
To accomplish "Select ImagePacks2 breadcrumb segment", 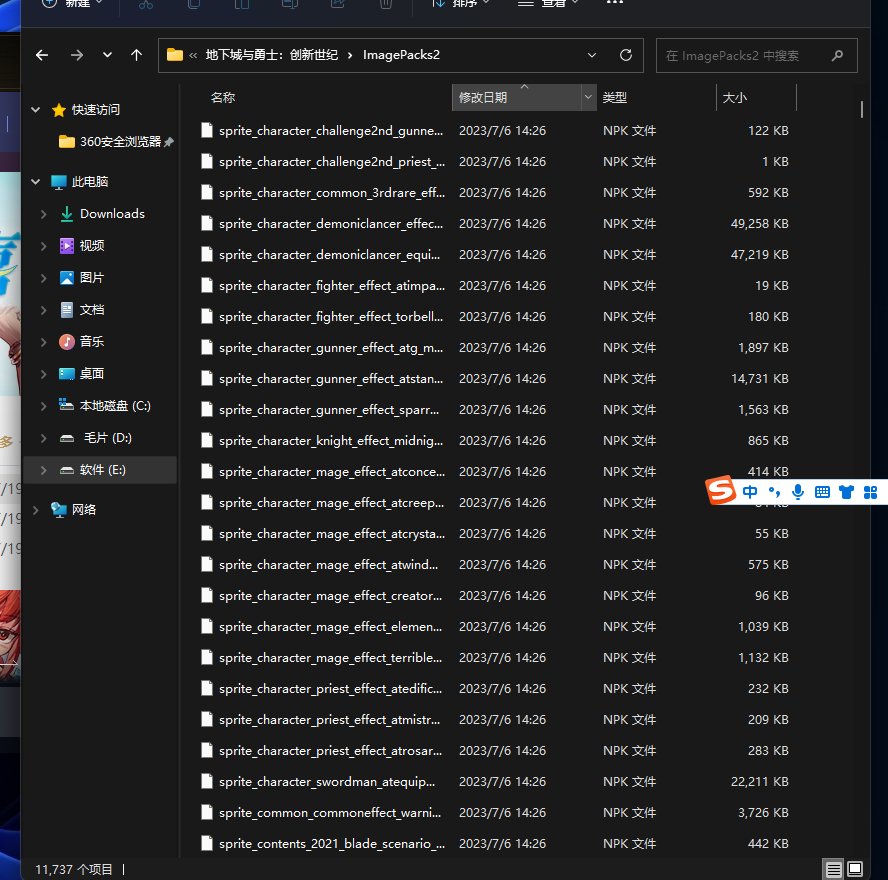I will coord(401,55).
